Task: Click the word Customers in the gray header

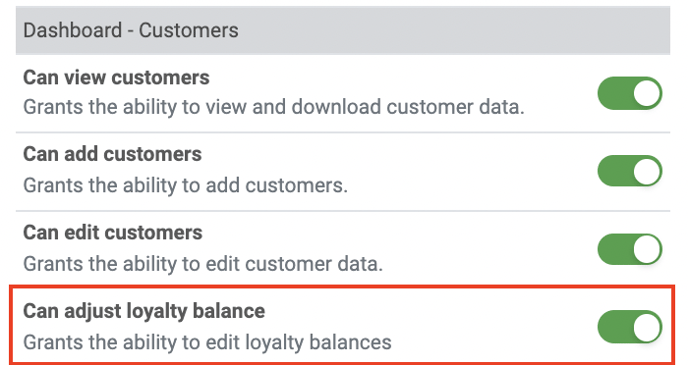Action: click(x=189, y=30)
